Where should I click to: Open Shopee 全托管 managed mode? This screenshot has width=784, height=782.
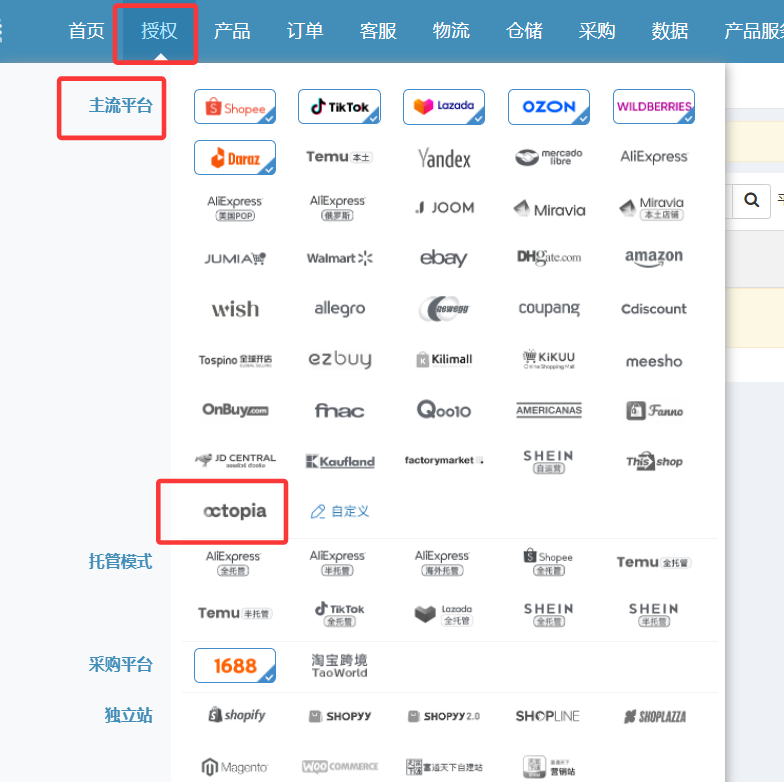click(x=548, y=562)
